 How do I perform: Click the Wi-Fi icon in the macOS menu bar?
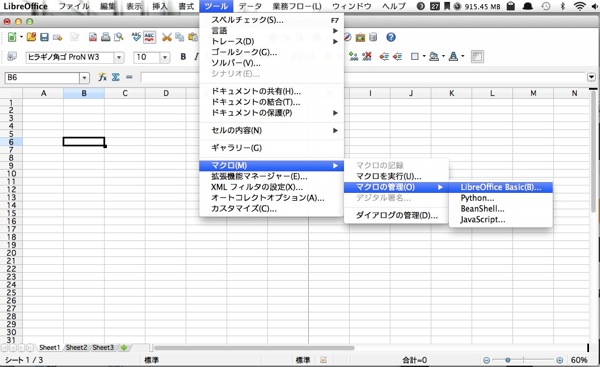click(580, 6)
